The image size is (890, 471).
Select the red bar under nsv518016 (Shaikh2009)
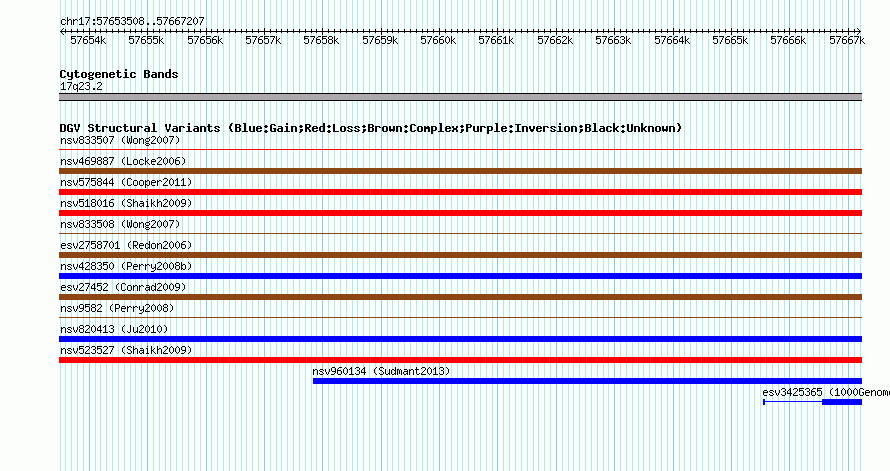pos(460,213)
